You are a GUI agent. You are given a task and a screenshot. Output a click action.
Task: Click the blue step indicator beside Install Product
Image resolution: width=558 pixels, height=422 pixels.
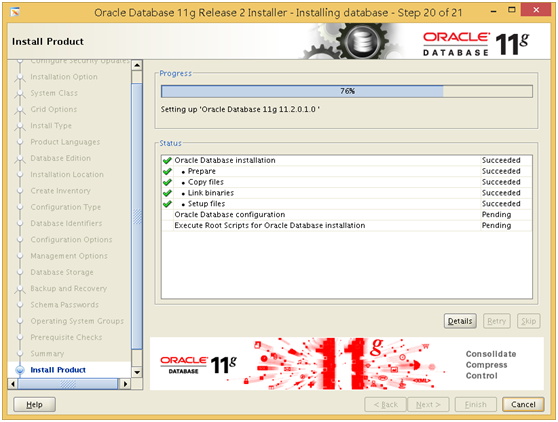[20, 370]
